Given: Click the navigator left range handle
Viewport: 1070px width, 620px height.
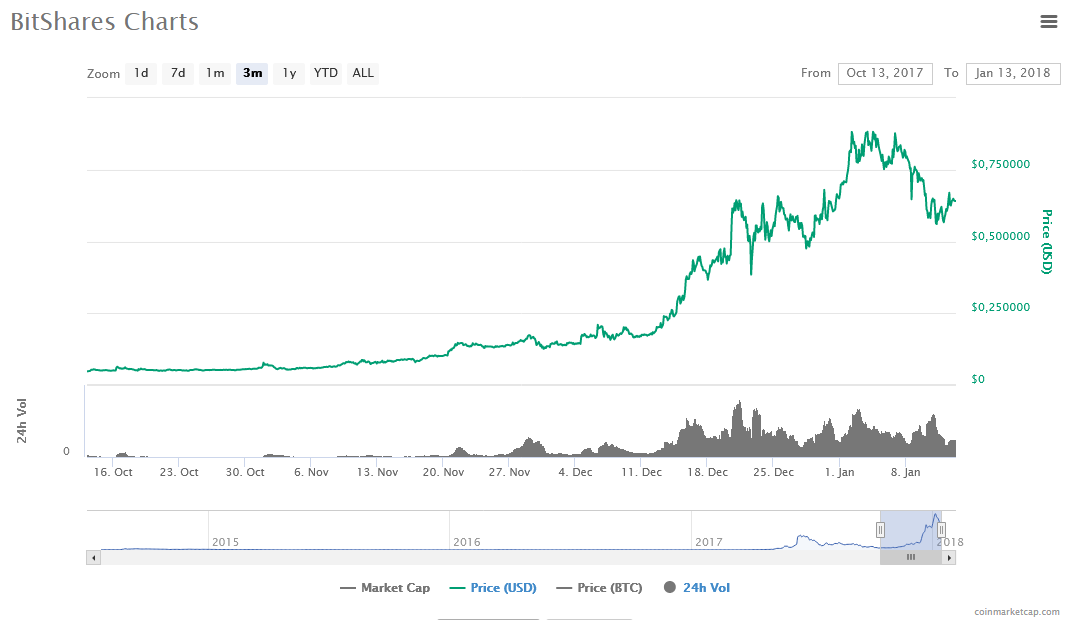Looking at the screenshot, I should (x=880, y=530).
